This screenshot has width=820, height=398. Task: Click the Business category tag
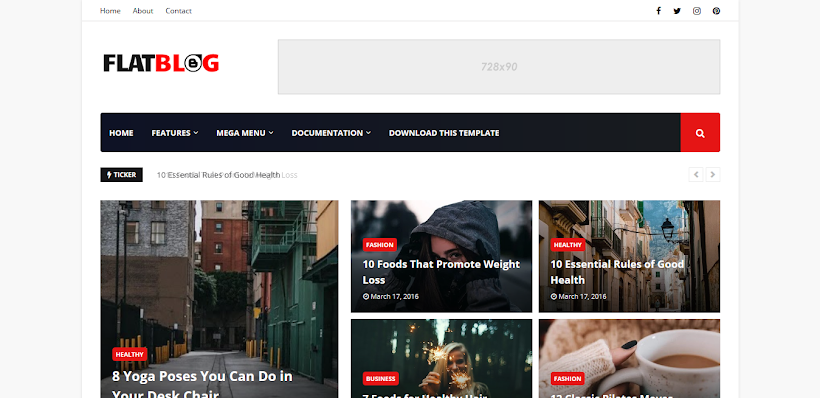[381, 379]
